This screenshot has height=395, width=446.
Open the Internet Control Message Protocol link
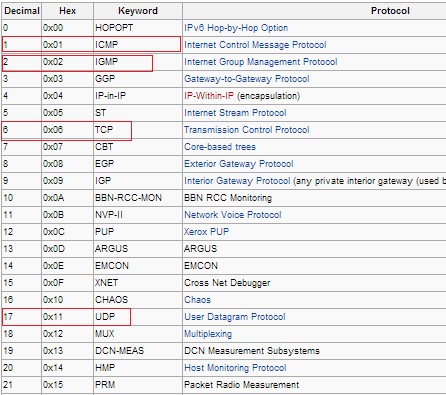pyautogui.click(x=255, y=45)
